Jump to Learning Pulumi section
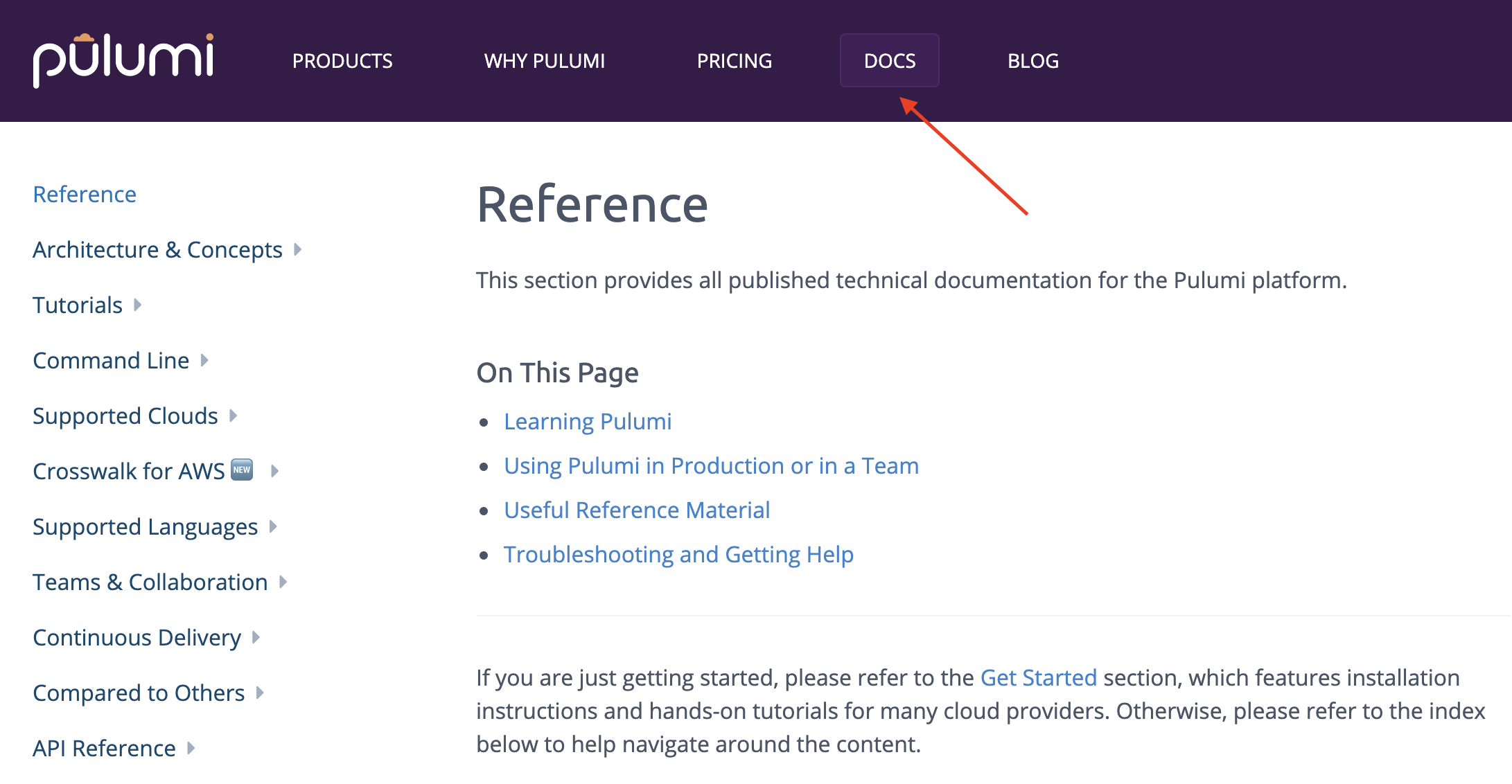The width and height of the screenshot is (1512, 784). pos(588,421)
